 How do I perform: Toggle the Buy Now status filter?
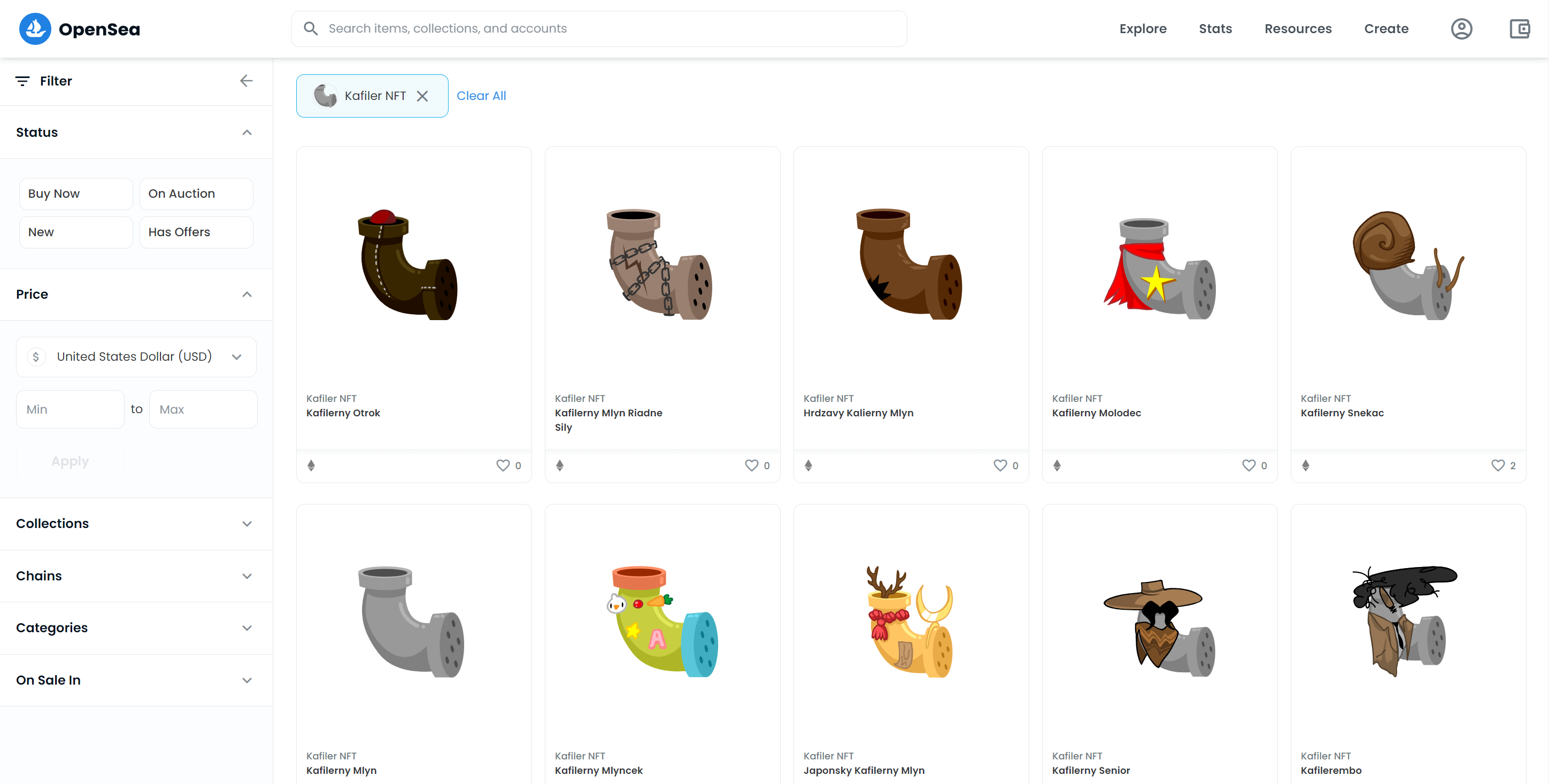coord(76,193)
